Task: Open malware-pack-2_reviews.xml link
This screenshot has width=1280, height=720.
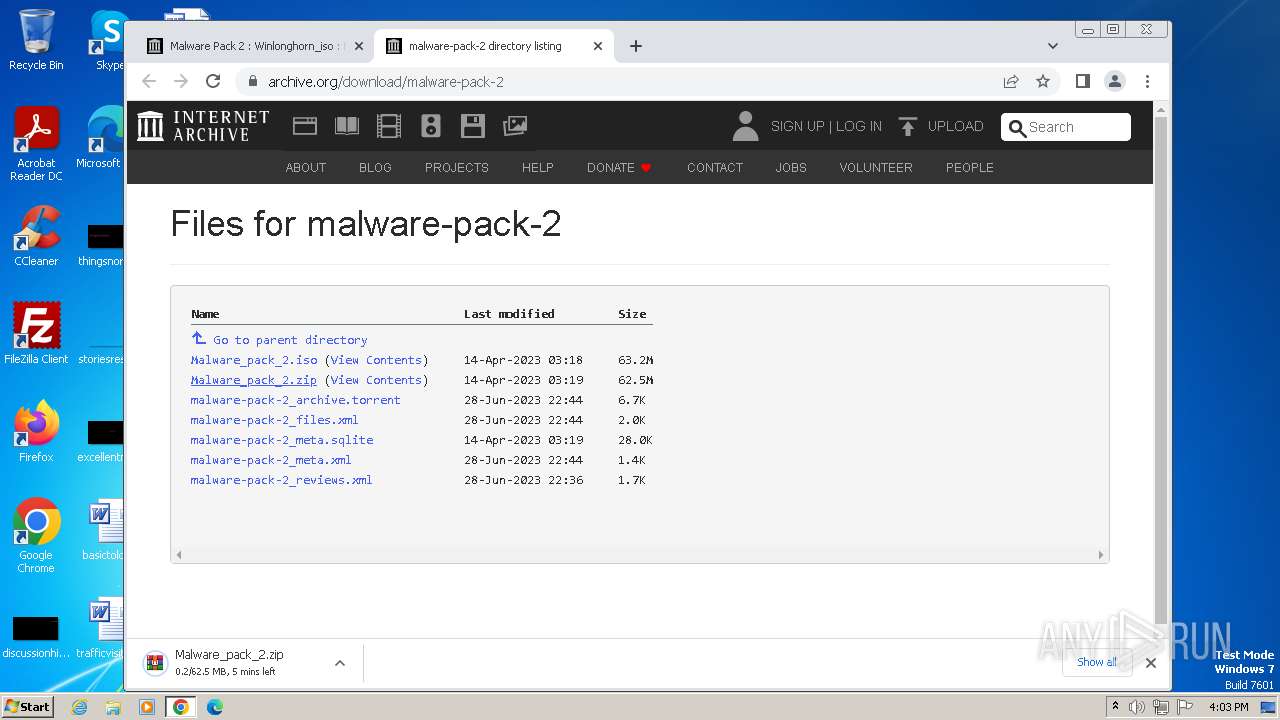Action: (281, 480)
